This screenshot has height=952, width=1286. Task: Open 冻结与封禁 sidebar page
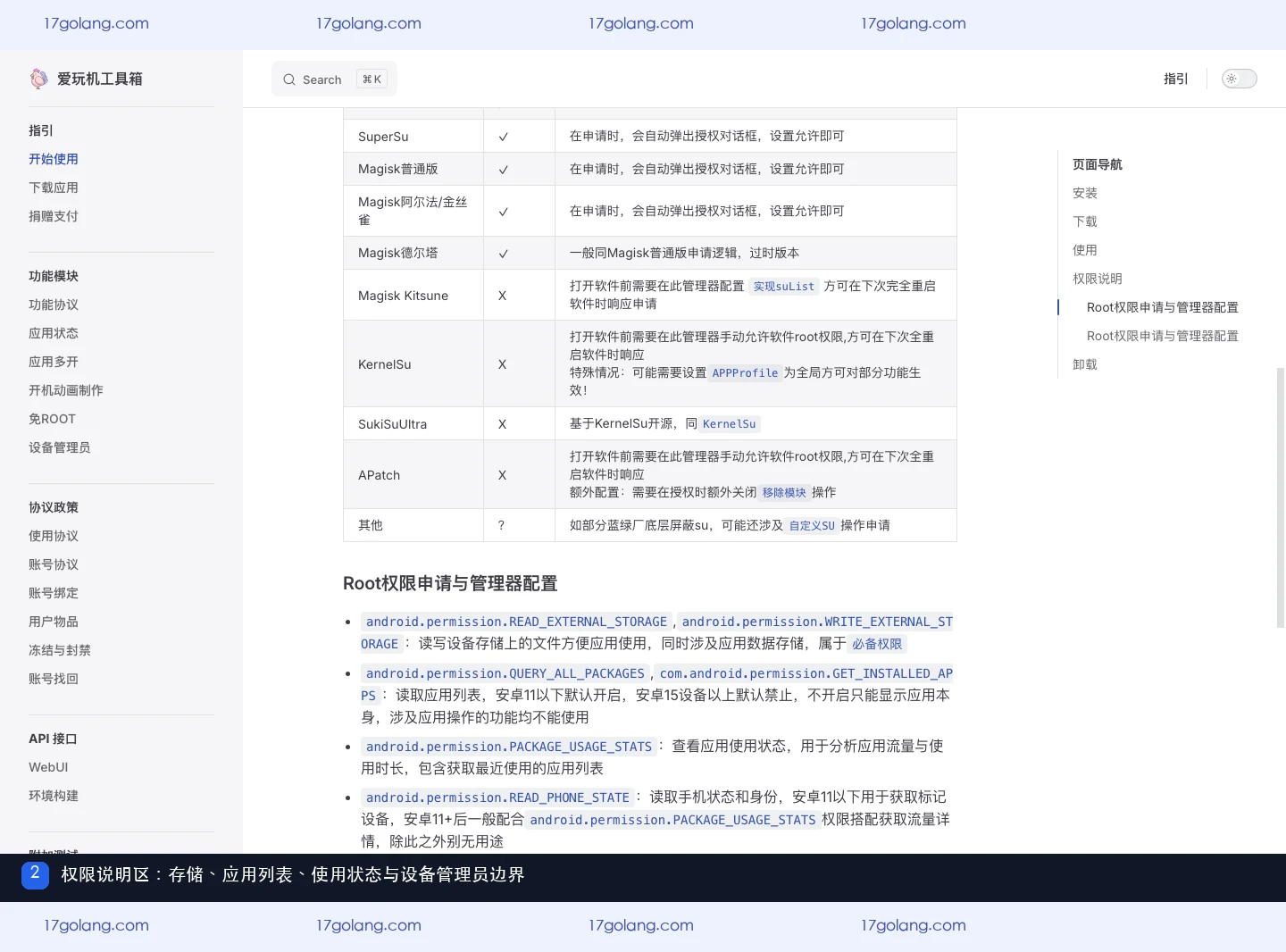click(x=60, y=650)
